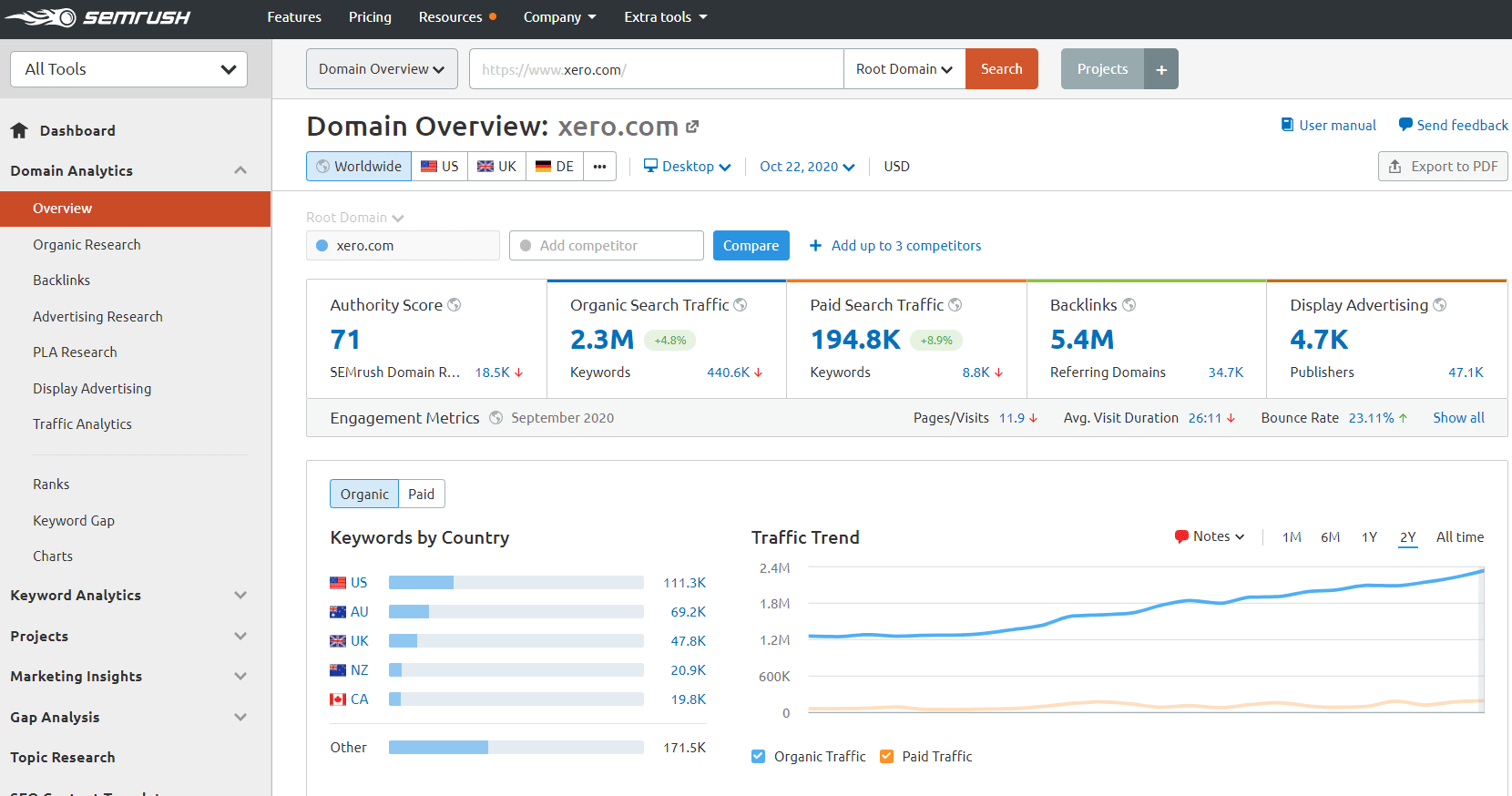Click globe info icon beside Organic Search Traffic
The width and height of the screenshot is (1512, 796).
[741, 305]
